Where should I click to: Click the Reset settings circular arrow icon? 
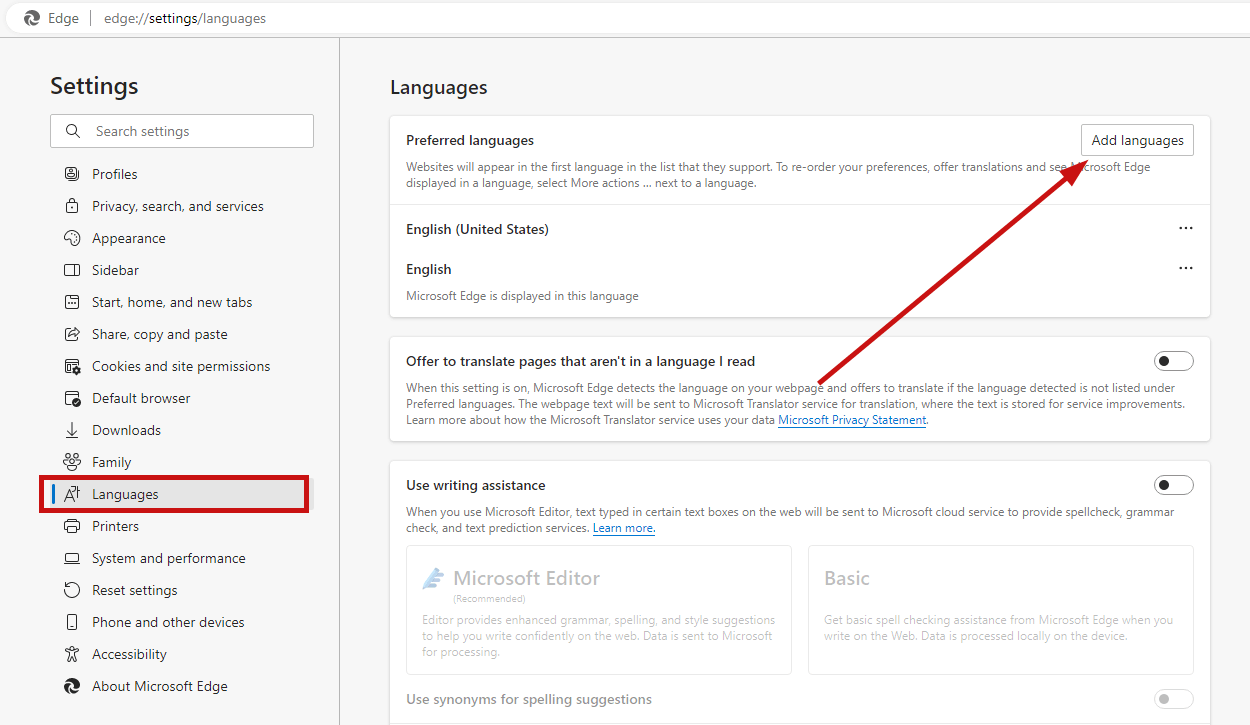click(72, 590)
